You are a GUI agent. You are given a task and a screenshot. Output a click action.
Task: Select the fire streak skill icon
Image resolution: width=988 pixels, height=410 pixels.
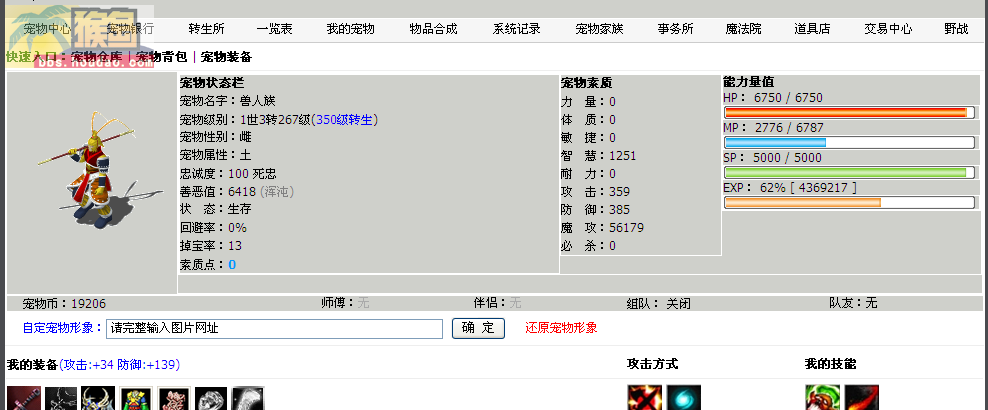(x=861, y=398)
